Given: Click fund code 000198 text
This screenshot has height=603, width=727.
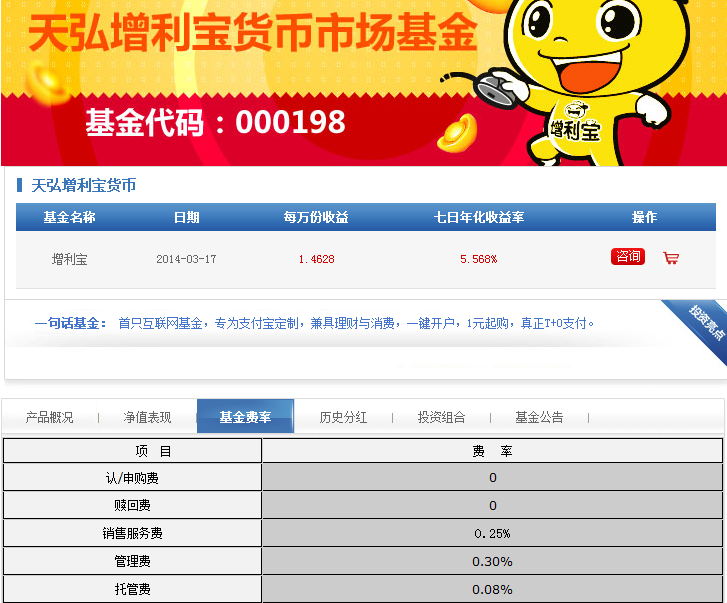Looking at the screenshot, I should click(215, 122).
